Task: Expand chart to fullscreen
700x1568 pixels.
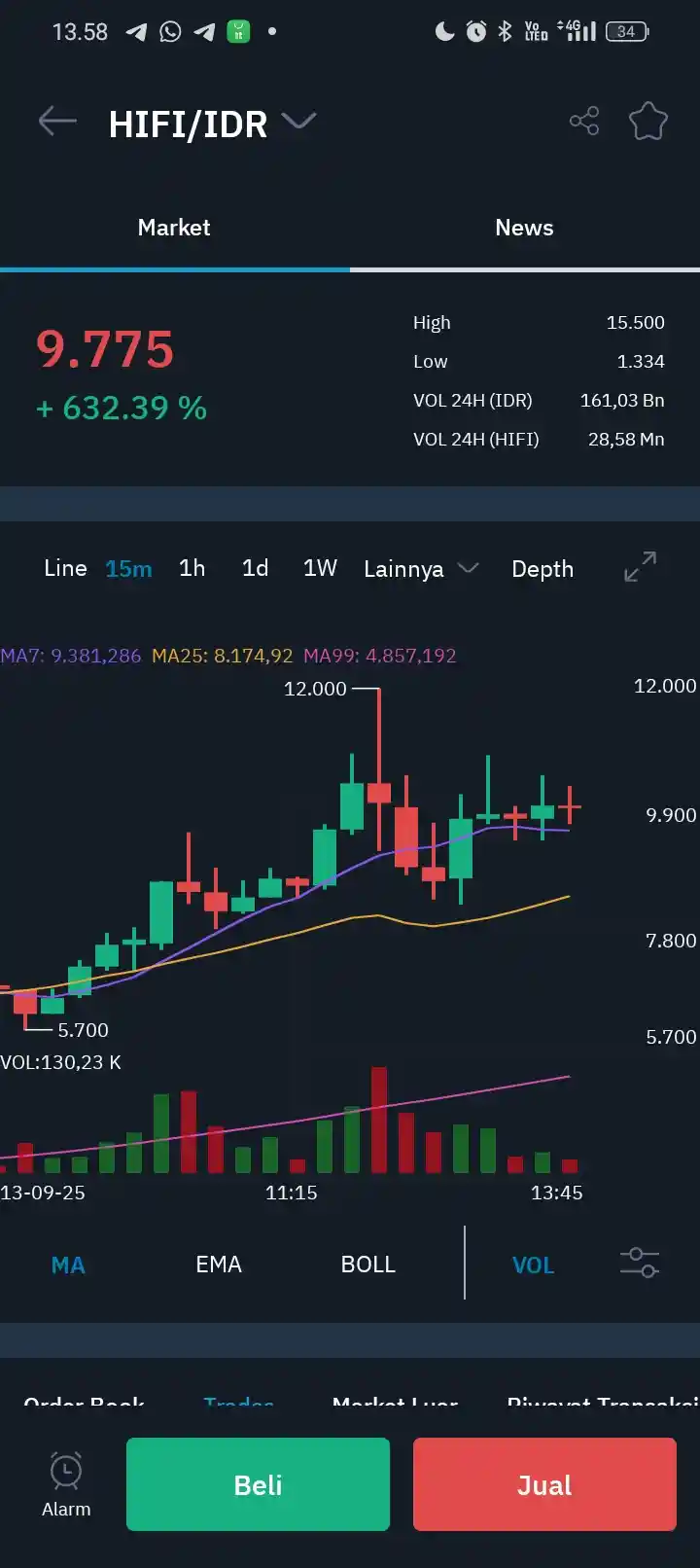Action: coord(640,567)
